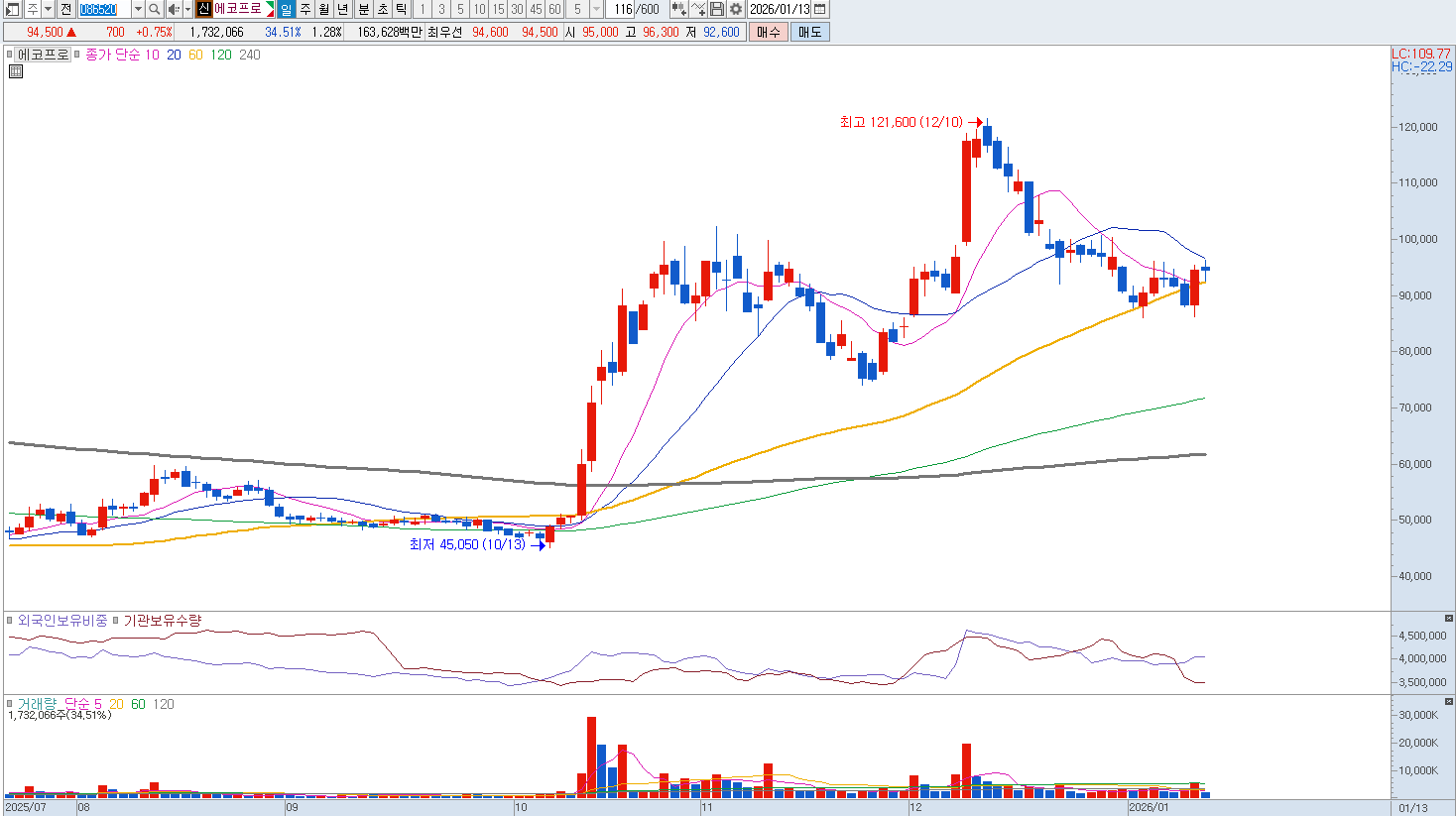Click the layout panel icon at top-left
The width and height of the screenshot is (1456, 816).
12,9
